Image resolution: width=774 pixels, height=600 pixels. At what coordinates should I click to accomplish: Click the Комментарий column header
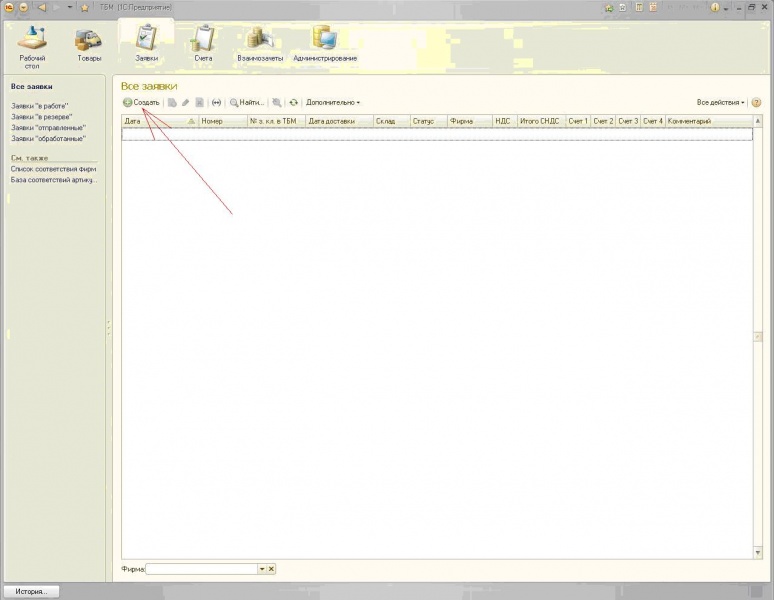[709, 121]
